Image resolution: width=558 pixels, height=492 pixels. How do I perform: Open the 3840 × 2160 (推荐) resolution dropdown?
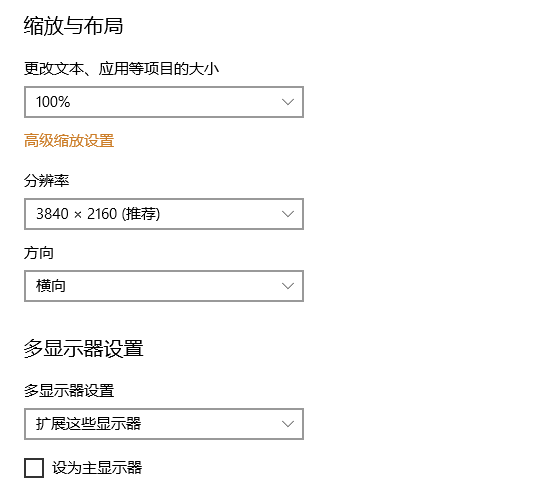tap(164, 214)
